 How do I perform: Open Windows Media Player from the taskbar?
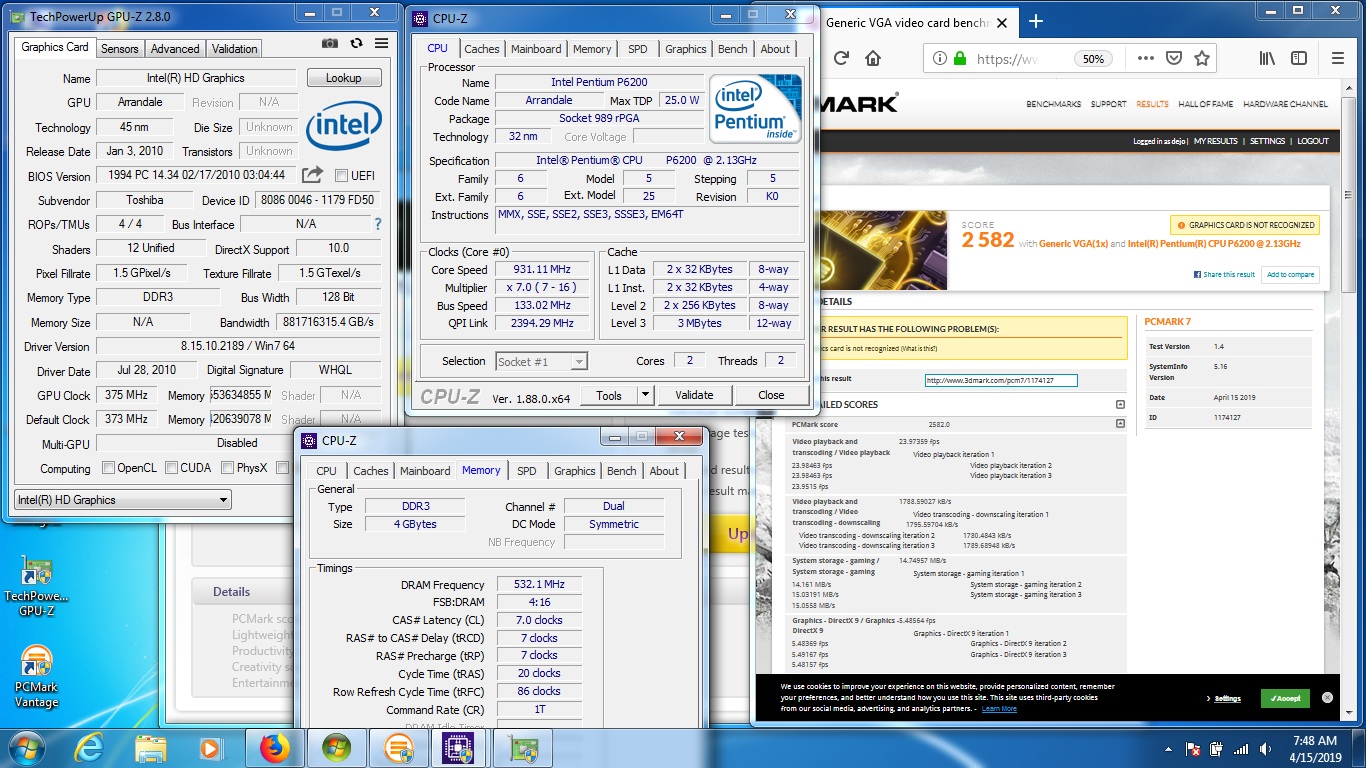point(210,747)
